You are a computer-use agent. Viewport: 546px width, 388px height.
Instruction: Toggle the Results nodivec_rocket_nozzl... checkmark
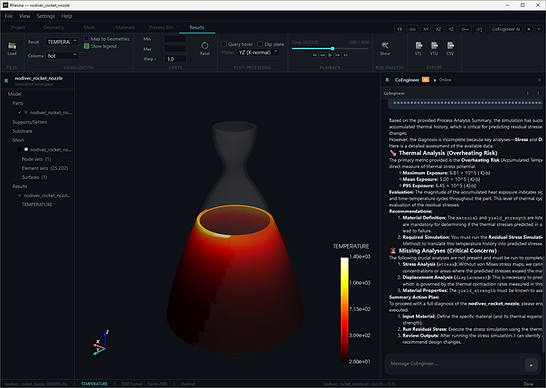pos(20,195)
